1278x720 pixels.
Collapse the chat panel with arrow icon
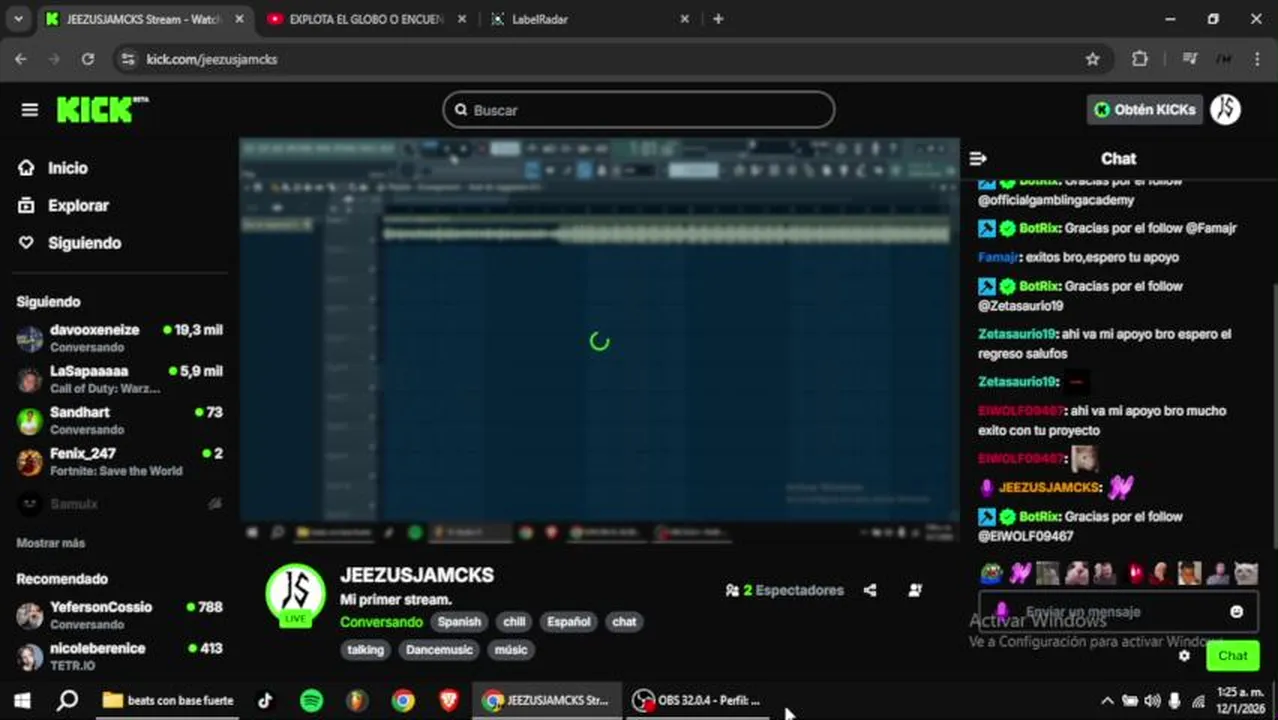(x=978, y=158)
